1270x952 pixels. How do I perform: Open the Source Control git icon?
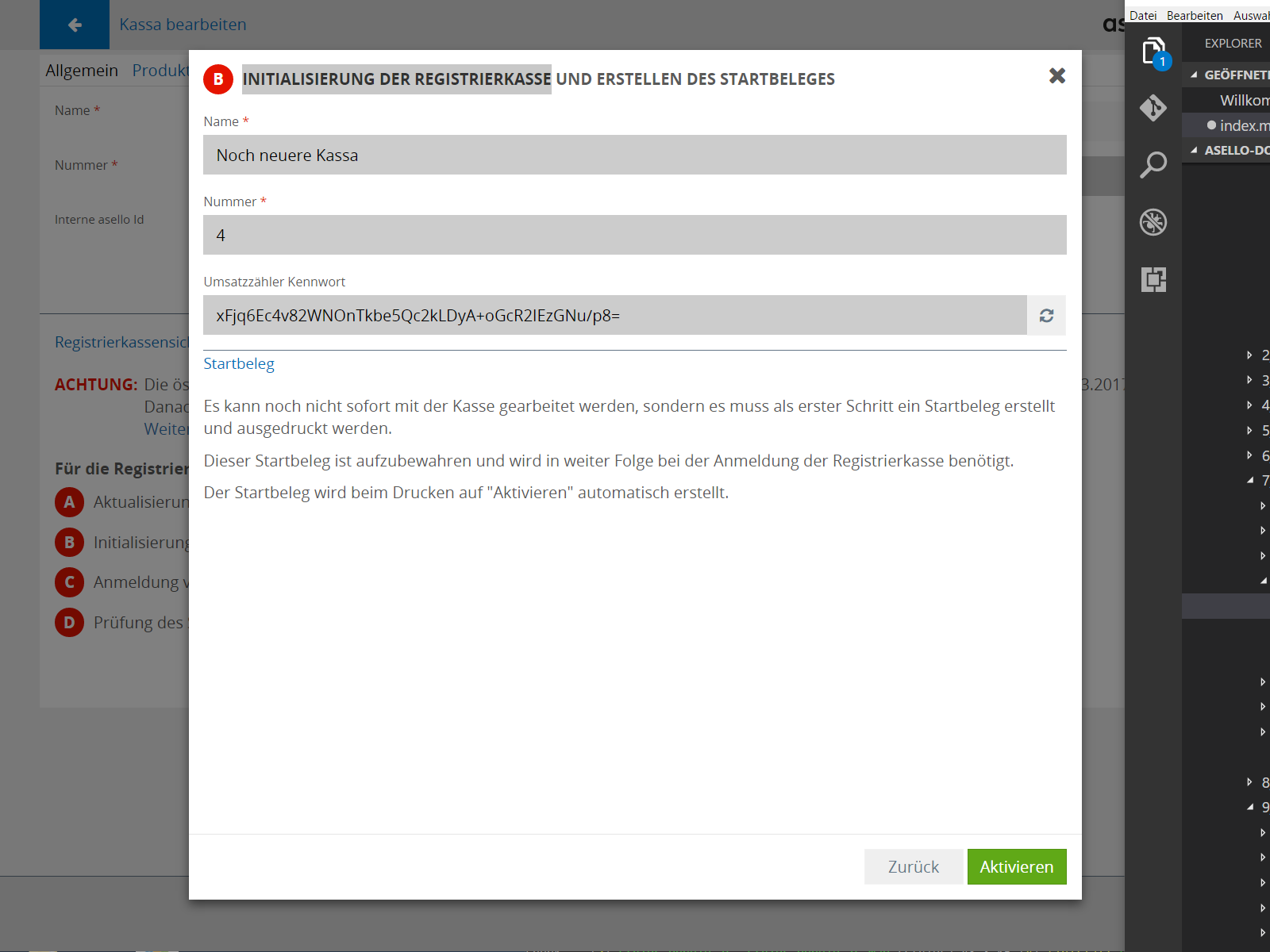click(1153, 108)
